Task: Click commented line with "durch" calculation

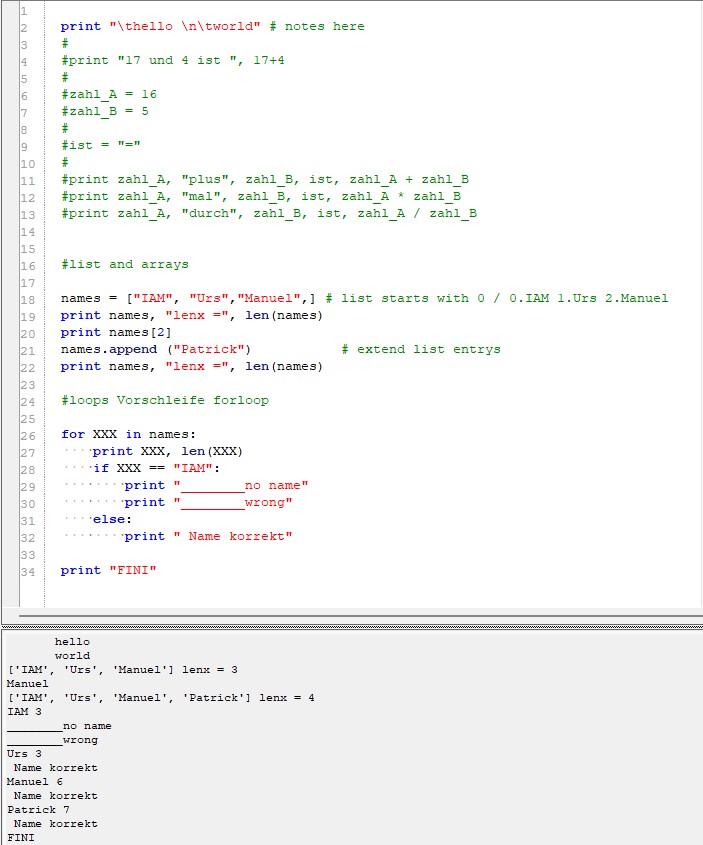Action: [269, 213]
